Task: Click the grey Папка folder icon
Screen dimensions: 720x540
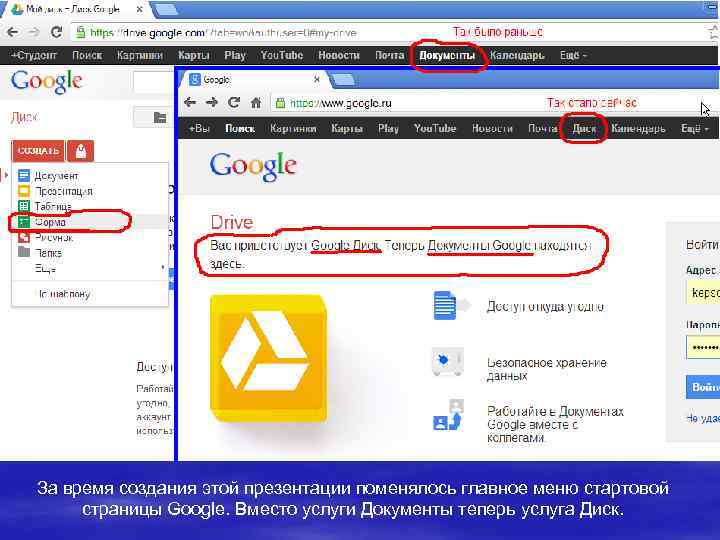Action: coord(23,252)
